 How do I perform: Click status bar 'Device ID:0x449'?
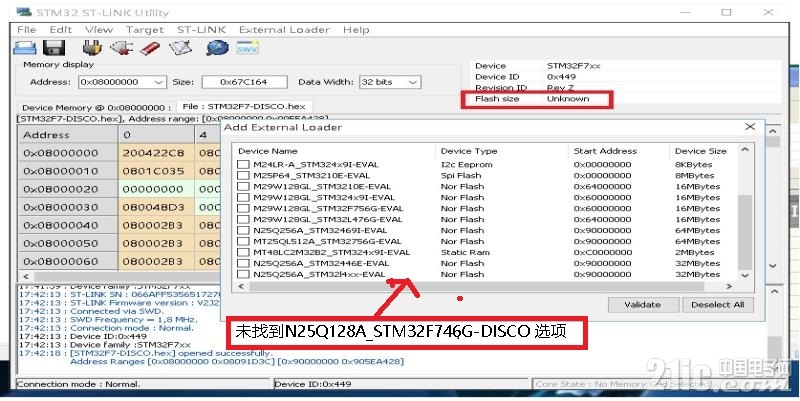coord(313,384)
